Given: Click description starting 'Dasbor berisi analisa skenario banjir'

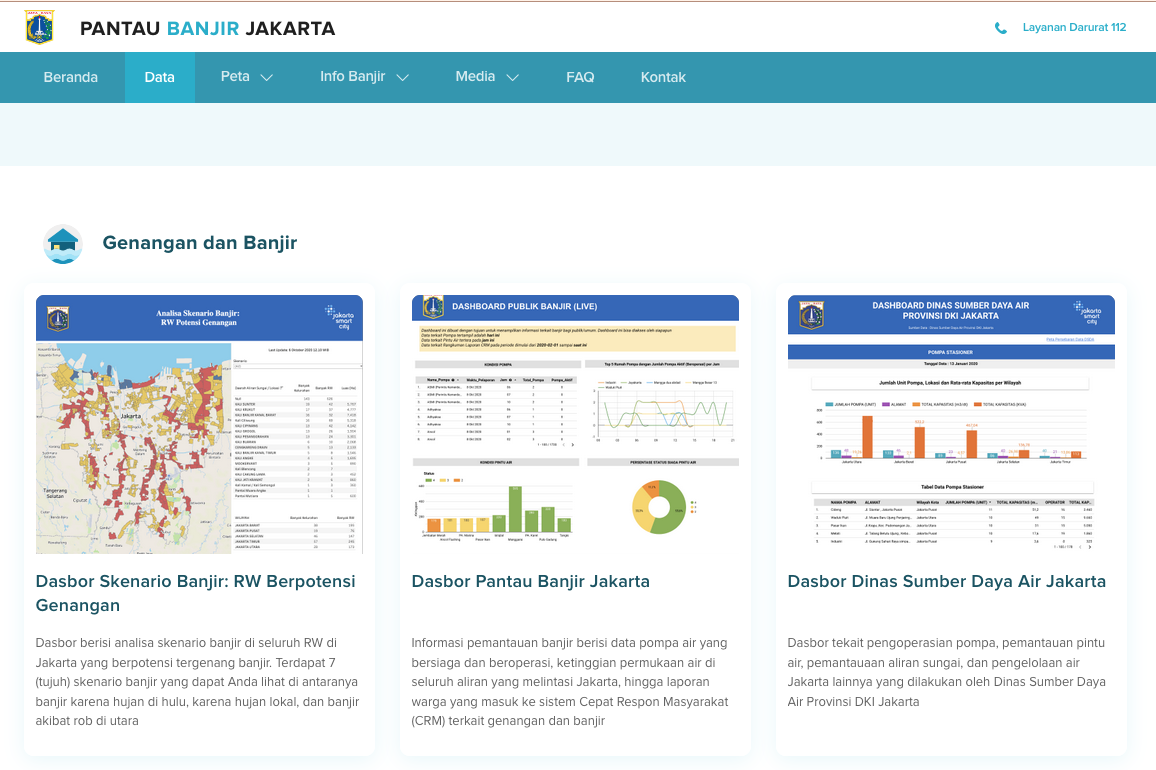Looking at the screenshot, I should pyautogui.click(x=198, y=681).
